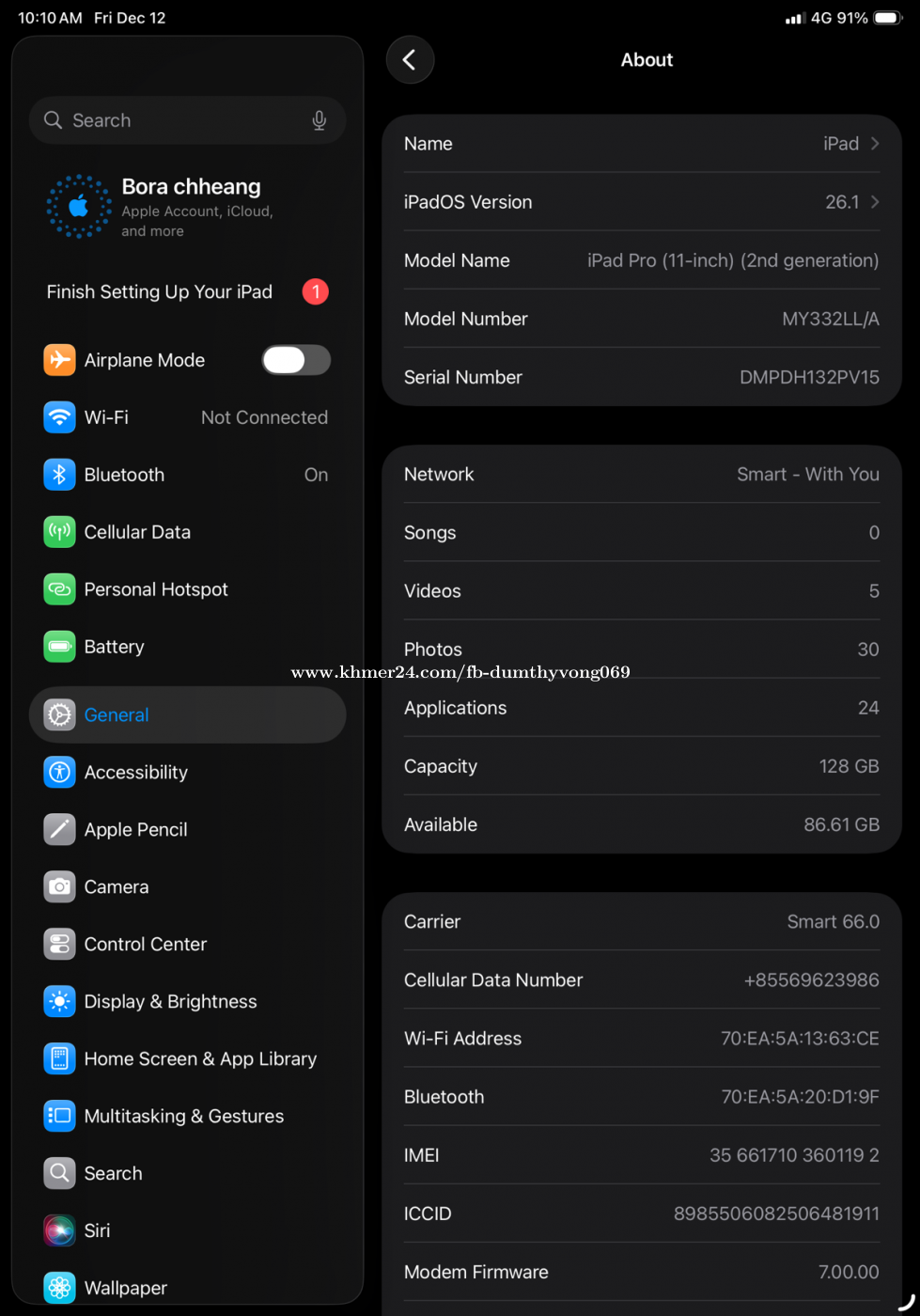Open the Wallpaper flower icon

[59, 1288]
